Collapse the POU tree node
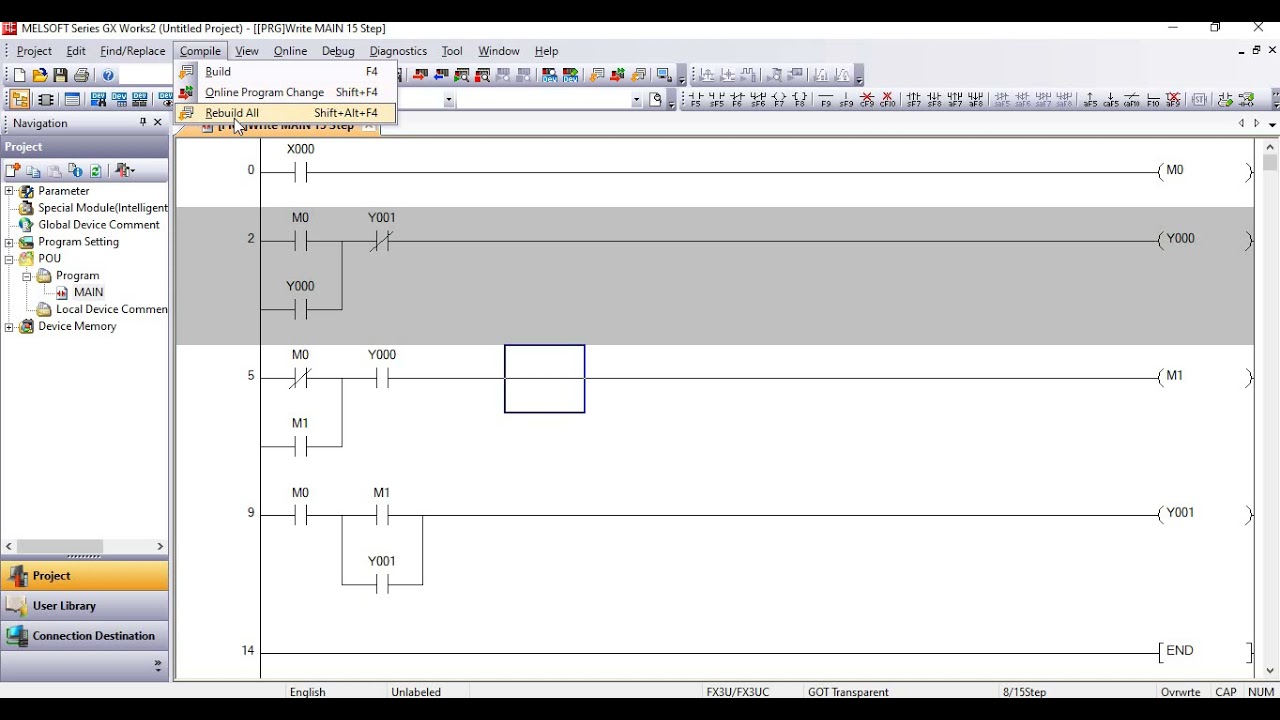The image size is (1280, 720). click(9, 259)
